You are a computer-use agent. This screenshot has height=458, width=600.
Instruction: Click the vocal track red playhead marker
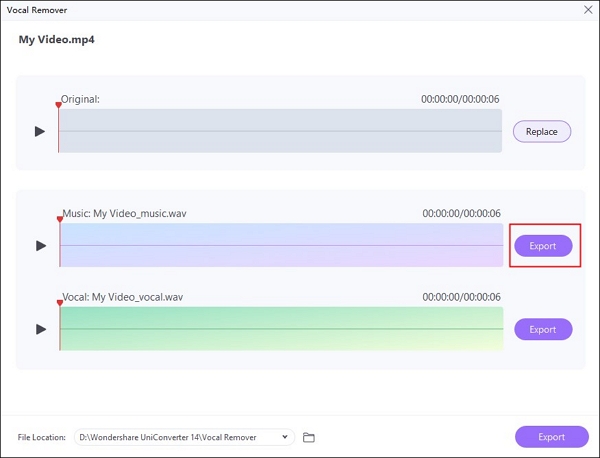(59, 303)
